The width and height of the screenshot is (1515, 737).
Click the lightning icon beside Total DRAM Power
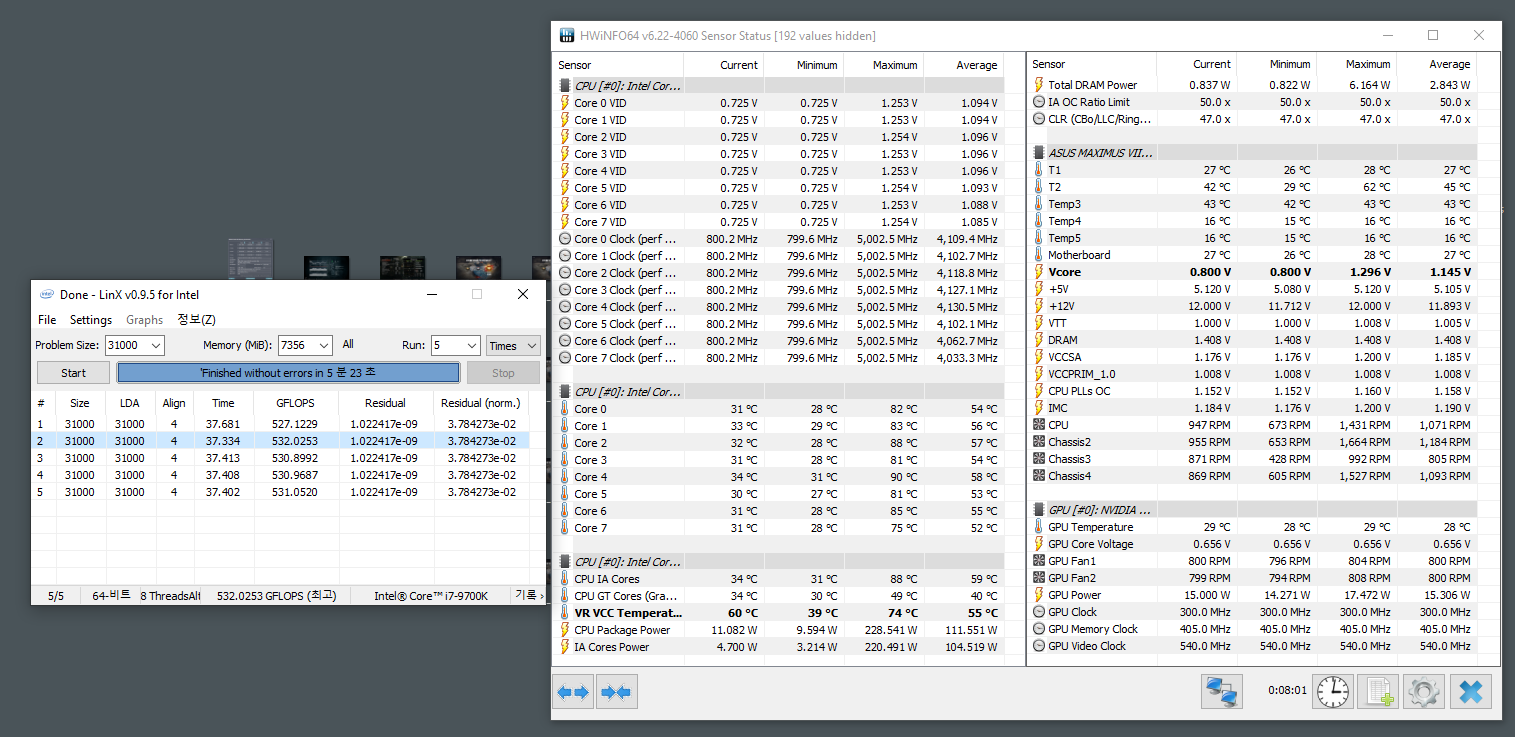click(1038, 85)
